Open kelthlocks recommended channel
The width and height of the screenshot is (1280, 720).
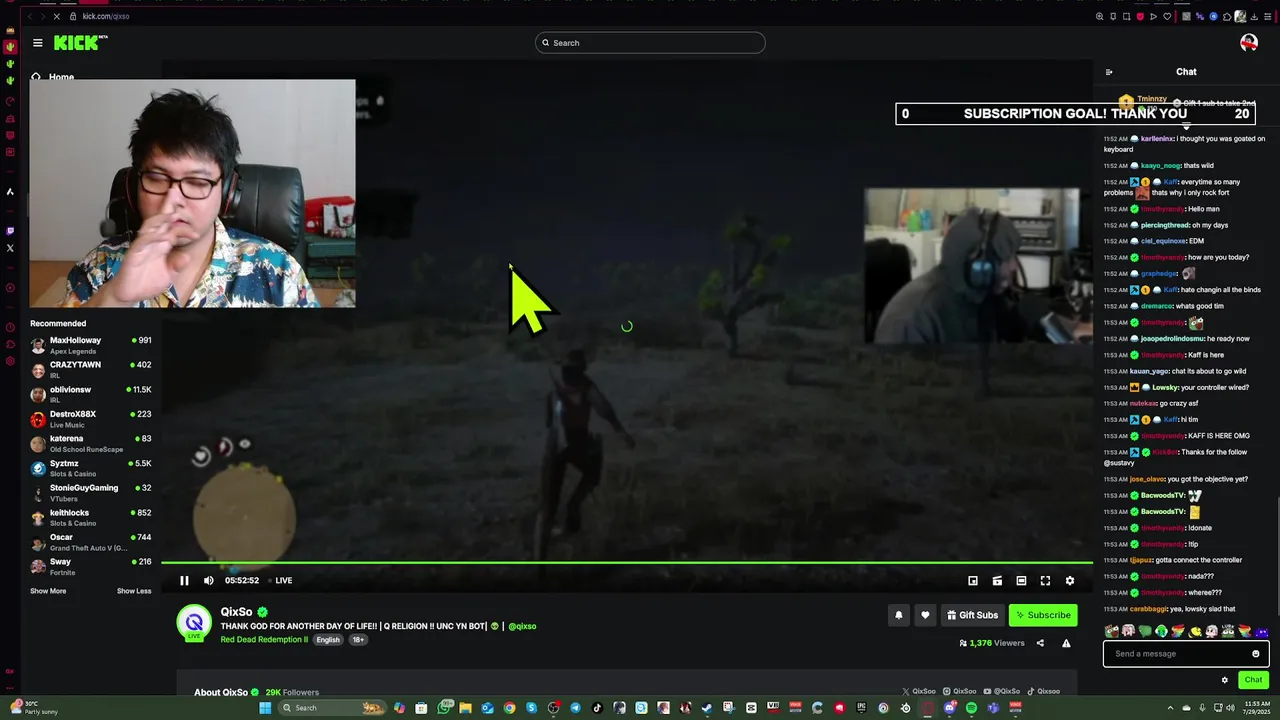(x=91, y=517)
